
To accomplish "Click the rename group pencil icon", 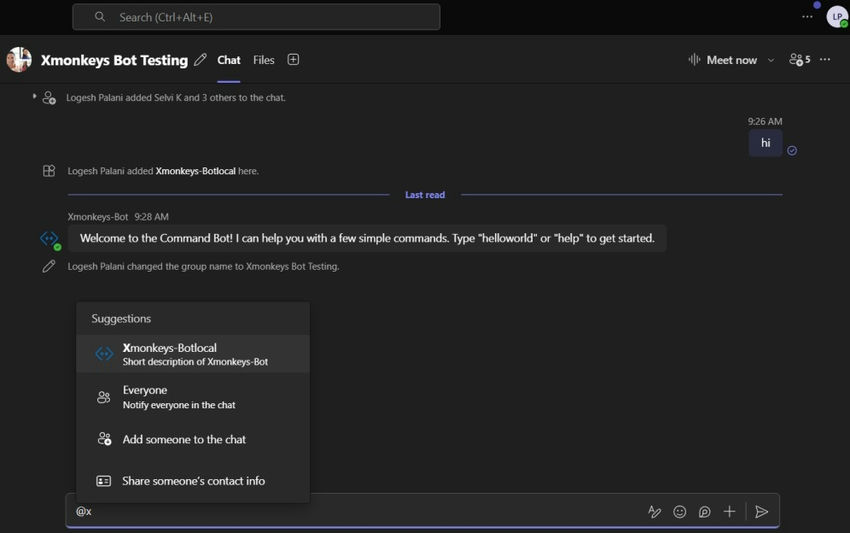I will pos(201,60).
